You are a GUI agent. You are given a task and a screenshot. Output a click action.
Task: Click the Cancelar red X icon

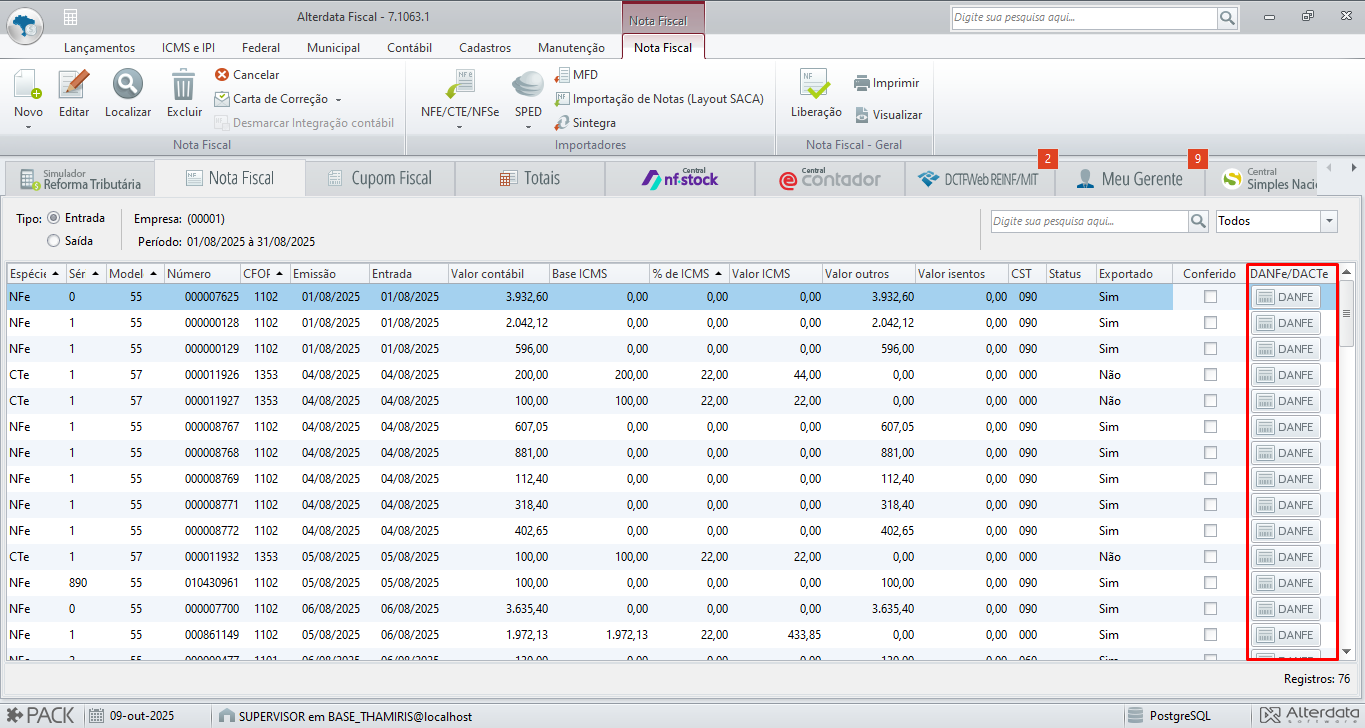tap(222, 75)
